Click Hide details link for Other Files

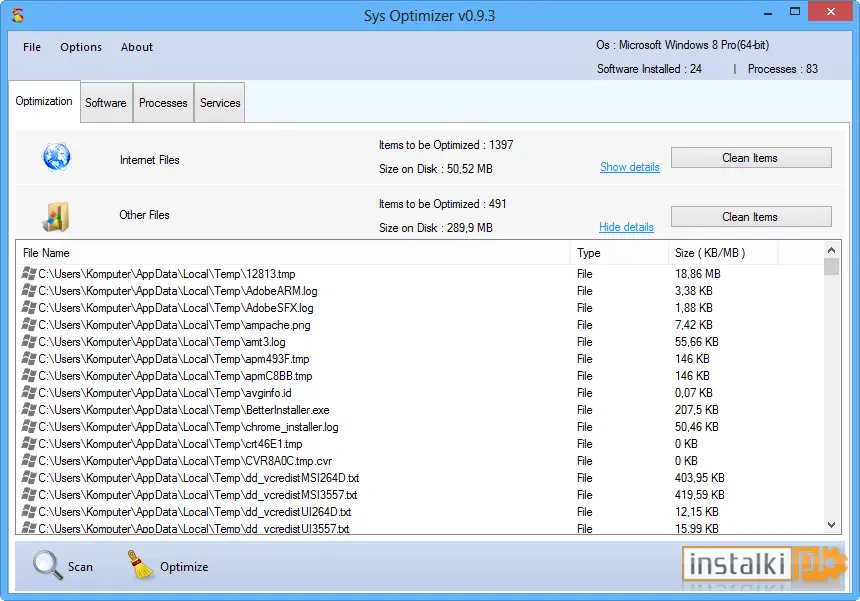626,226
